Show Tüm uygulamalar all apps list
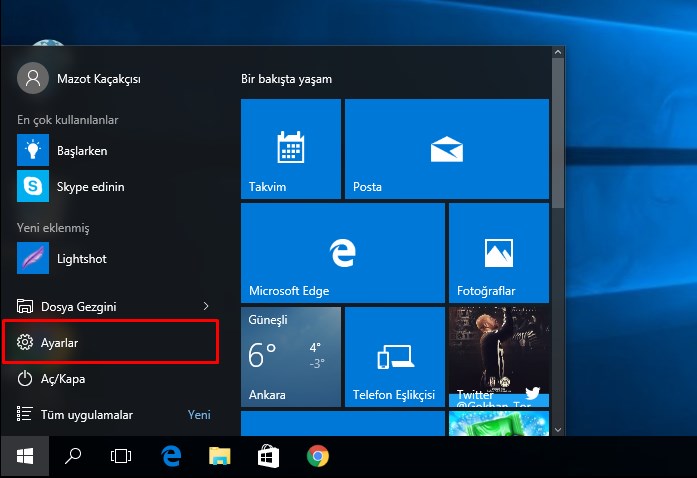 tap(86, 414)
